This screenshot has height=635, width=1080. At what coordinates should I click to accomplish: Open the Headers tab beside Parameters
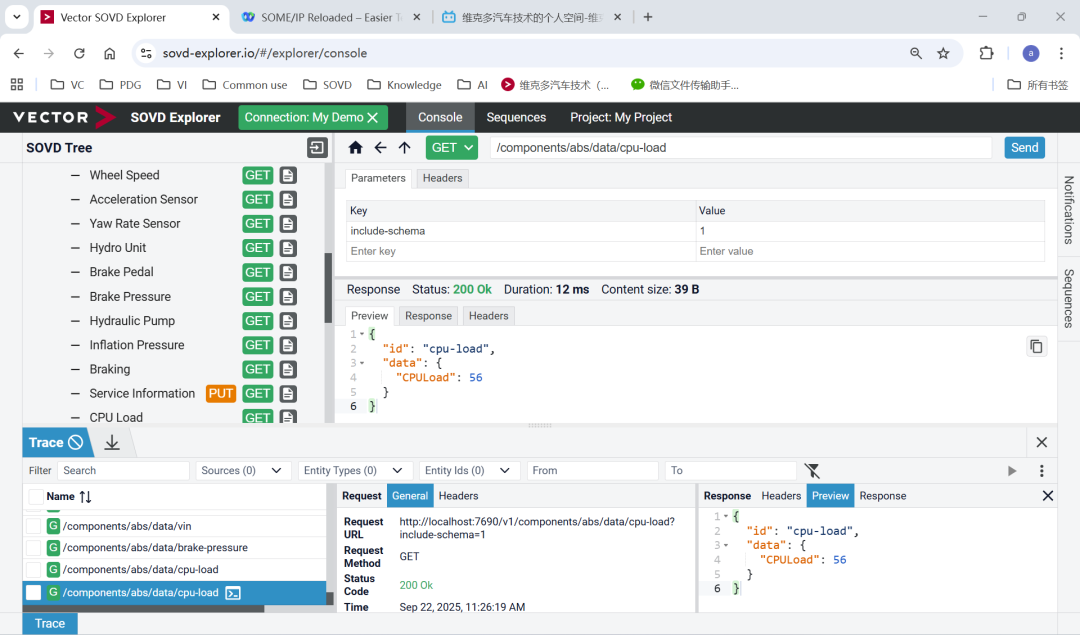pos(442,178)
